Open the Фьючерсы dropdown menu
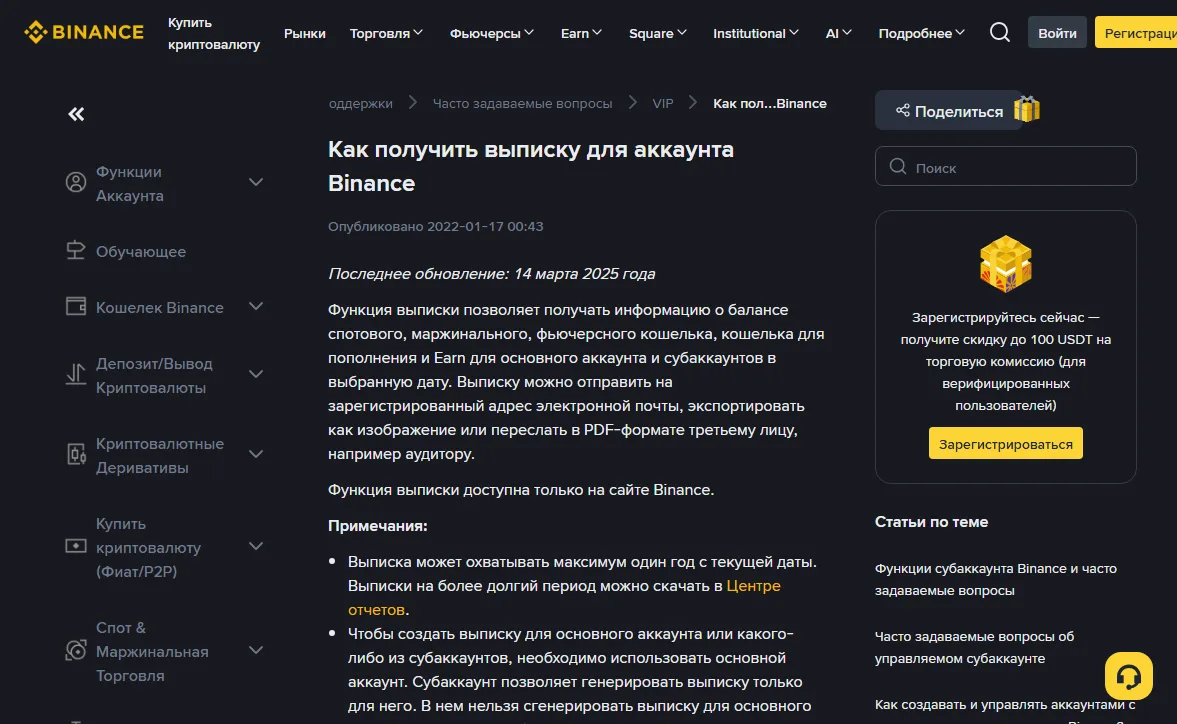1177x724 pixels. (492, 33)
